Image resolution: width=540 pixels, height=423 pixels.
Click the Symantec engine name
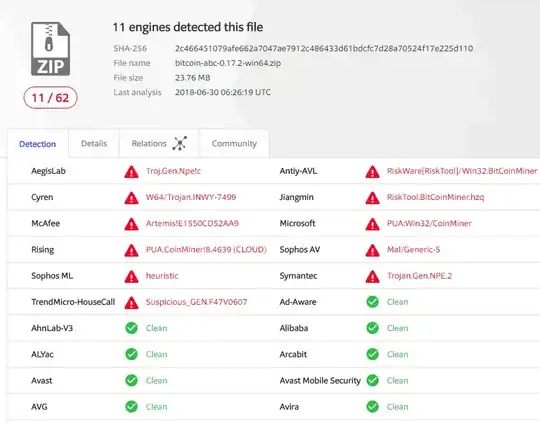click(298, 276)
